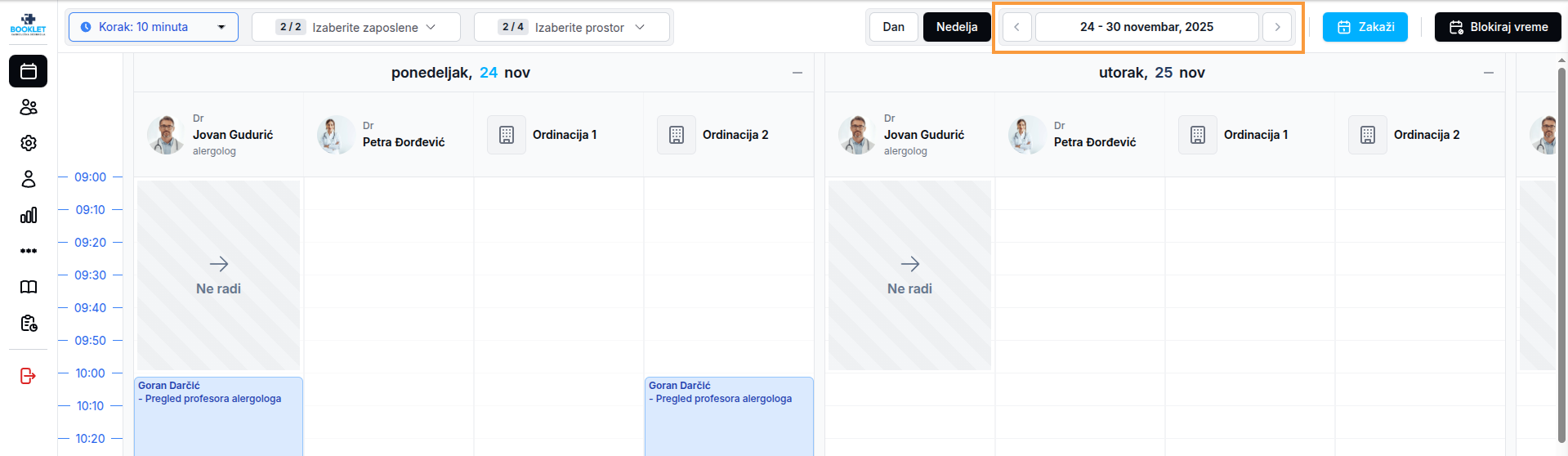Open the calendar view in sidebar
Screen dimensions: 1568x456
[x=29, y=71]
